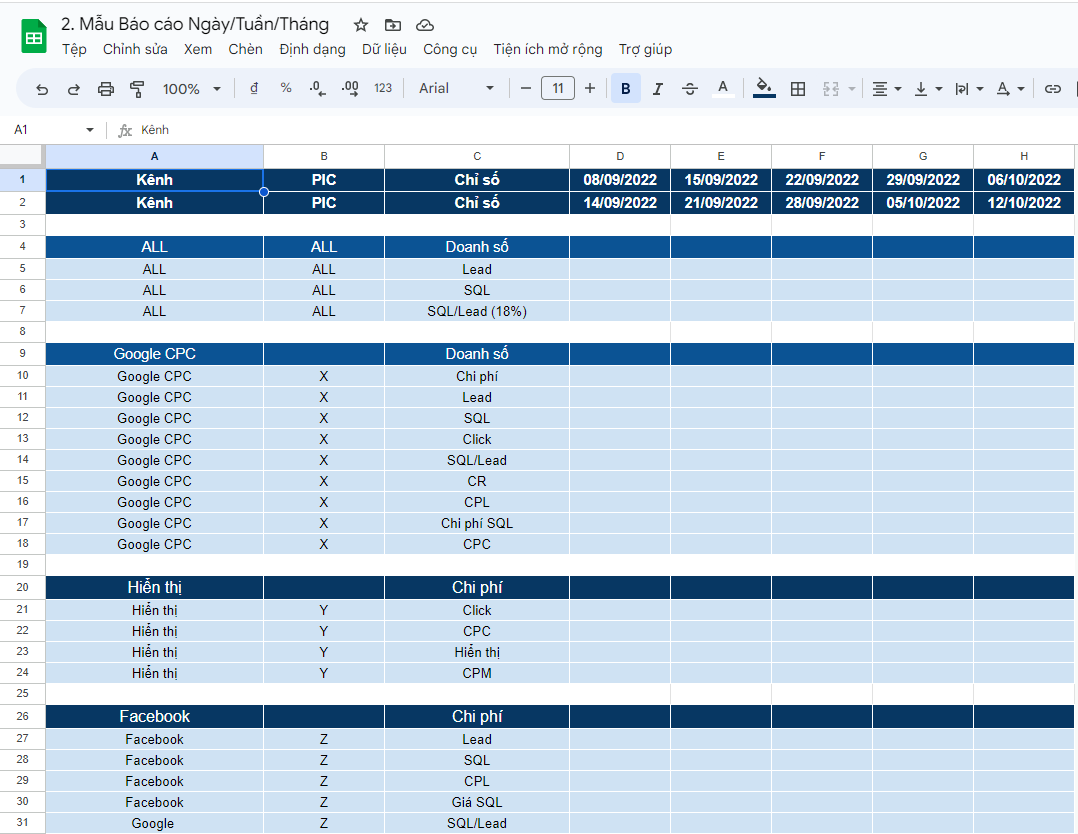
Task: Open the Xem menu
Action: click(198, 50)
